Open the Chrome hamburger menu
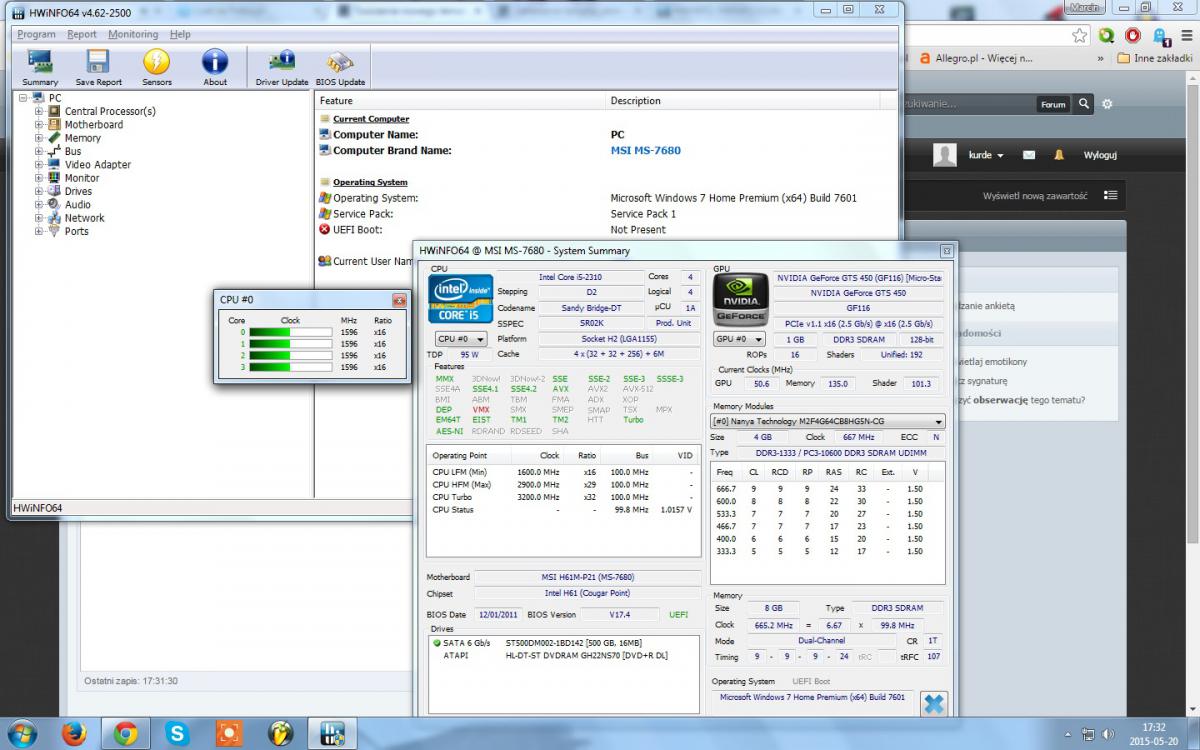Screen dimensions: 1200x750 [1186, 35]
